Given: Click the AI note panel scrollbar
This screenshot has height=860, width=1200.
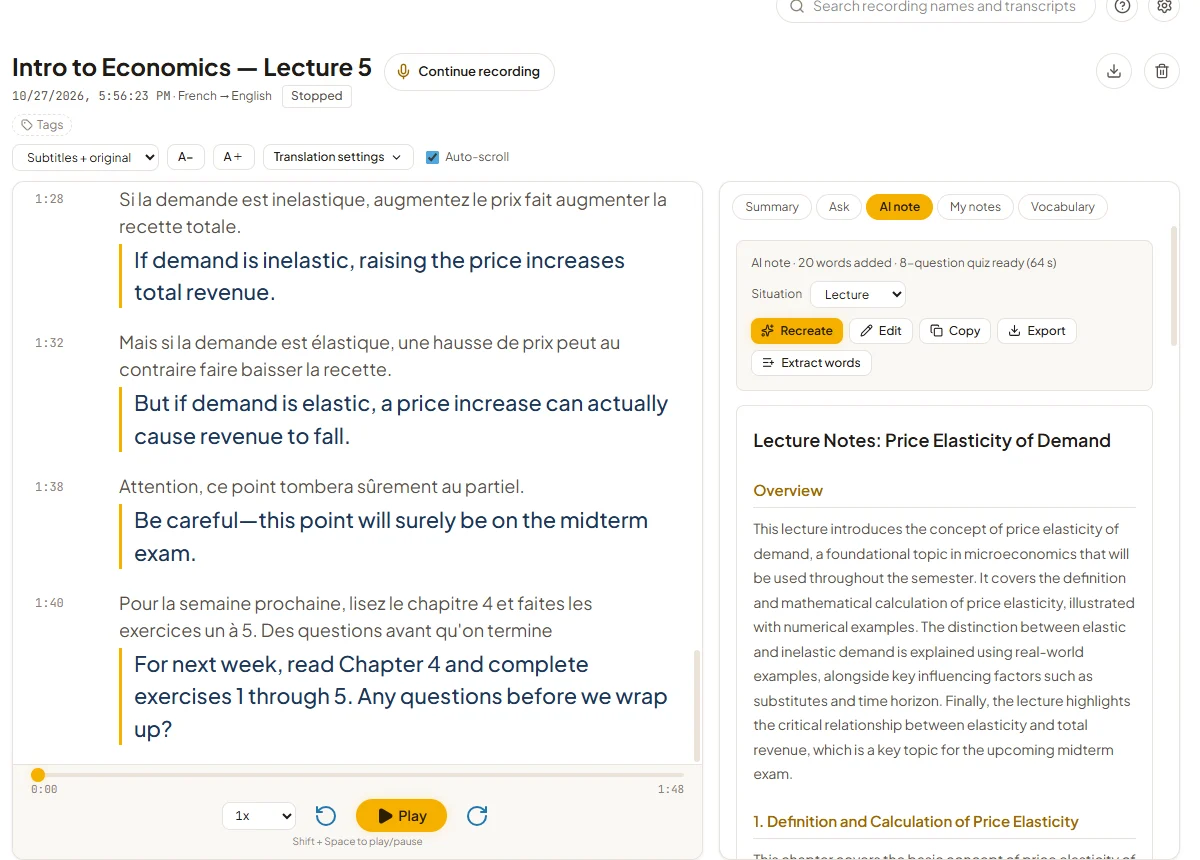Looking at the screenshot, I should click(1174, 285).
